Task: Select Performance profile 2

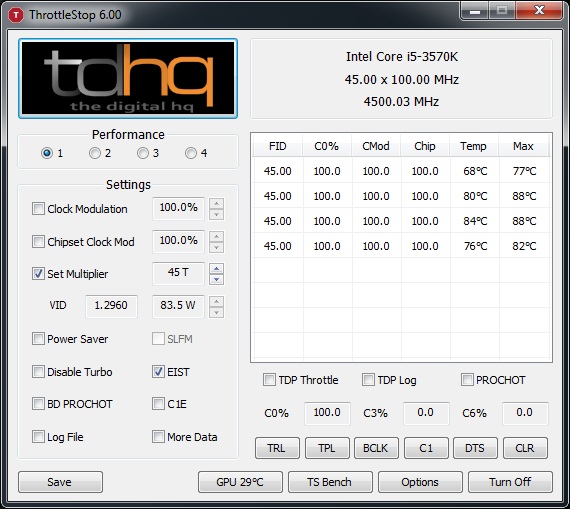Action: tap(95, 153)
